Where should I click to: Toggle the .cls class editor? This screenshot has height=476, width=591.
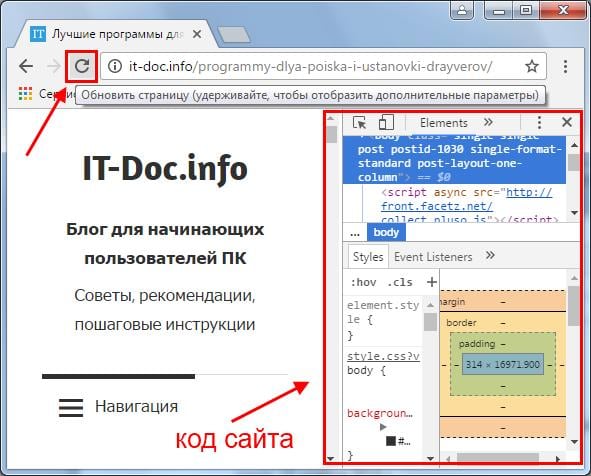[x=400, y=282]
